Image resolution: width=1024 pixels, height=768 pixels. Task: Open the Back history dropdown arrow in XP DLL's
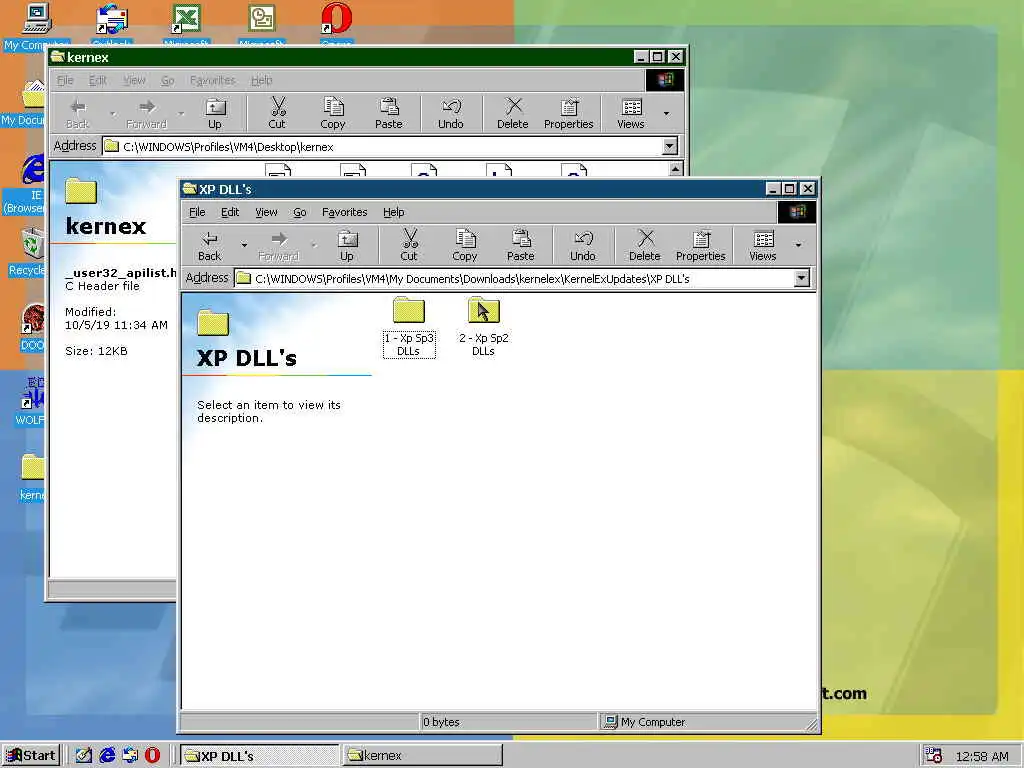(x=244, y=246)
